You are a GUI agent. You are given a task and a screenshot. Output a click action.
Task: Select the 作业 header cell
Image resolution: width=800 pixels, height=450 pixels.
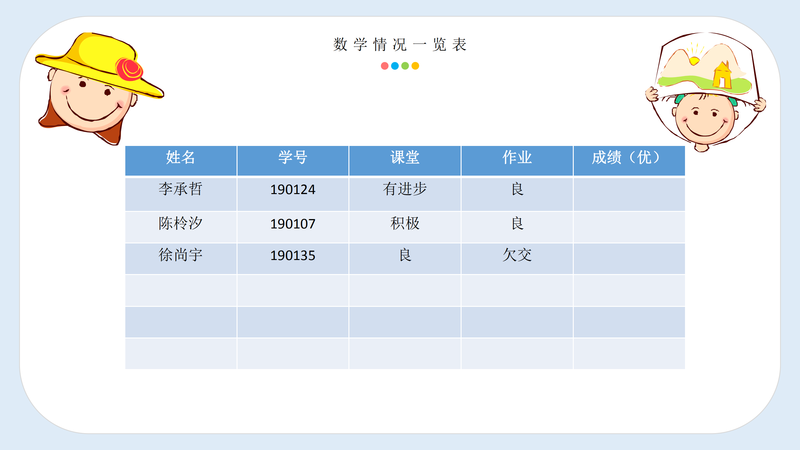coord(517,161)
